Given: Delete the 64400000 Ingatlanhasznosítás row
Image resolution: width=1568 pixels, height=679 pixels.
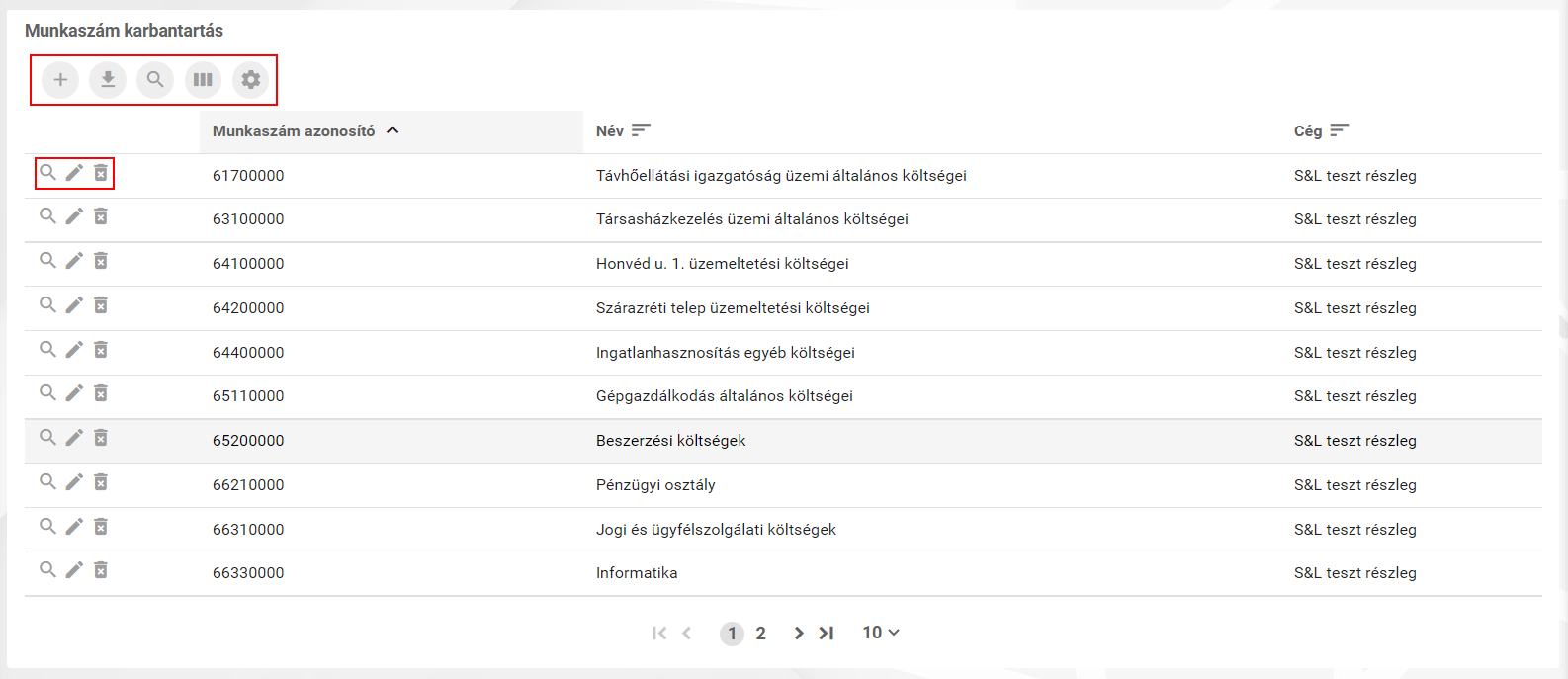Looking at the screenshot, I should click(x=101, y=350).
